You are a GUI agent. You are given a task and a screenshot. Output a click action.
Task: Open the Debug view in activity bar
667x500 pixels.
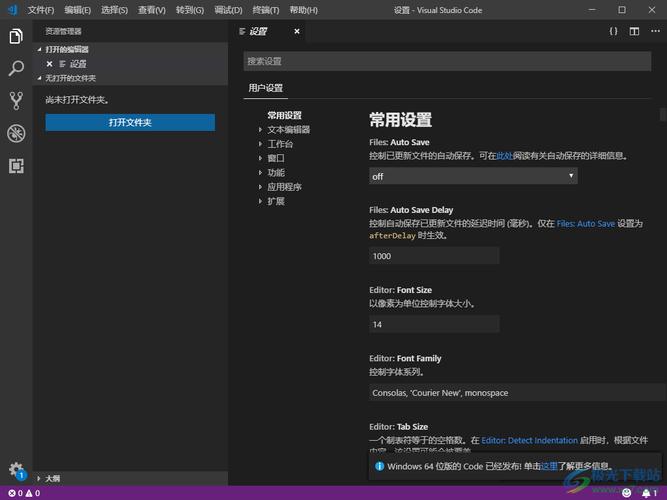(16, 133)
